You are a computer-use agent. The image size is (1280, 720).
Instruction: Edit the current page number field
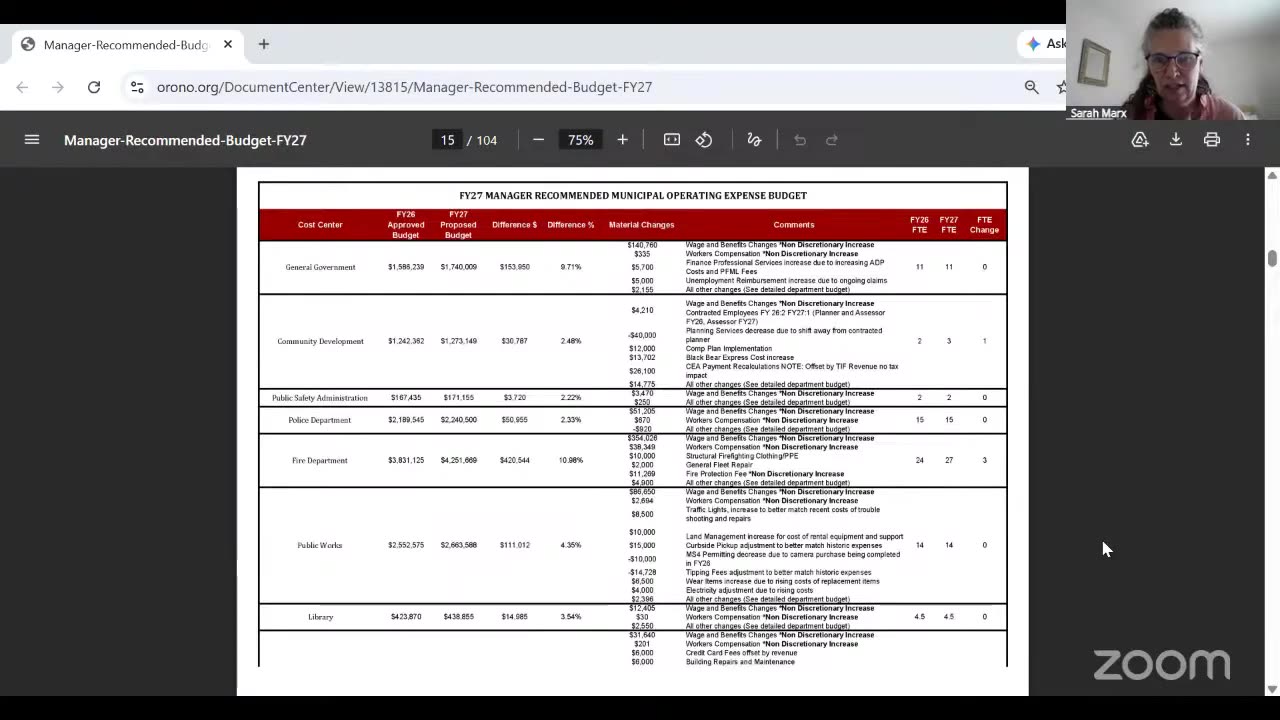[447, 140]
